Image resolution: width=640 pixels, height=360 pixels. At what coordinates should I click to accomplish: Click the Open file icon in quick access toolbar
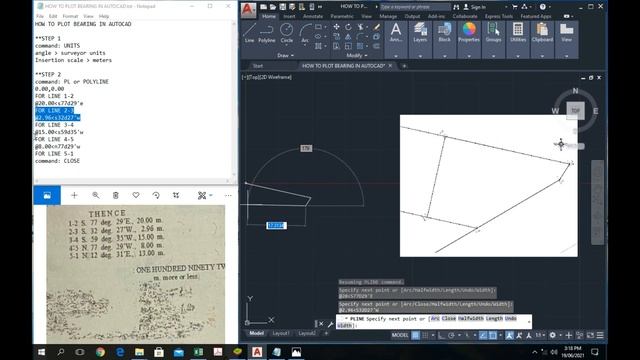(x=273, y=7)
